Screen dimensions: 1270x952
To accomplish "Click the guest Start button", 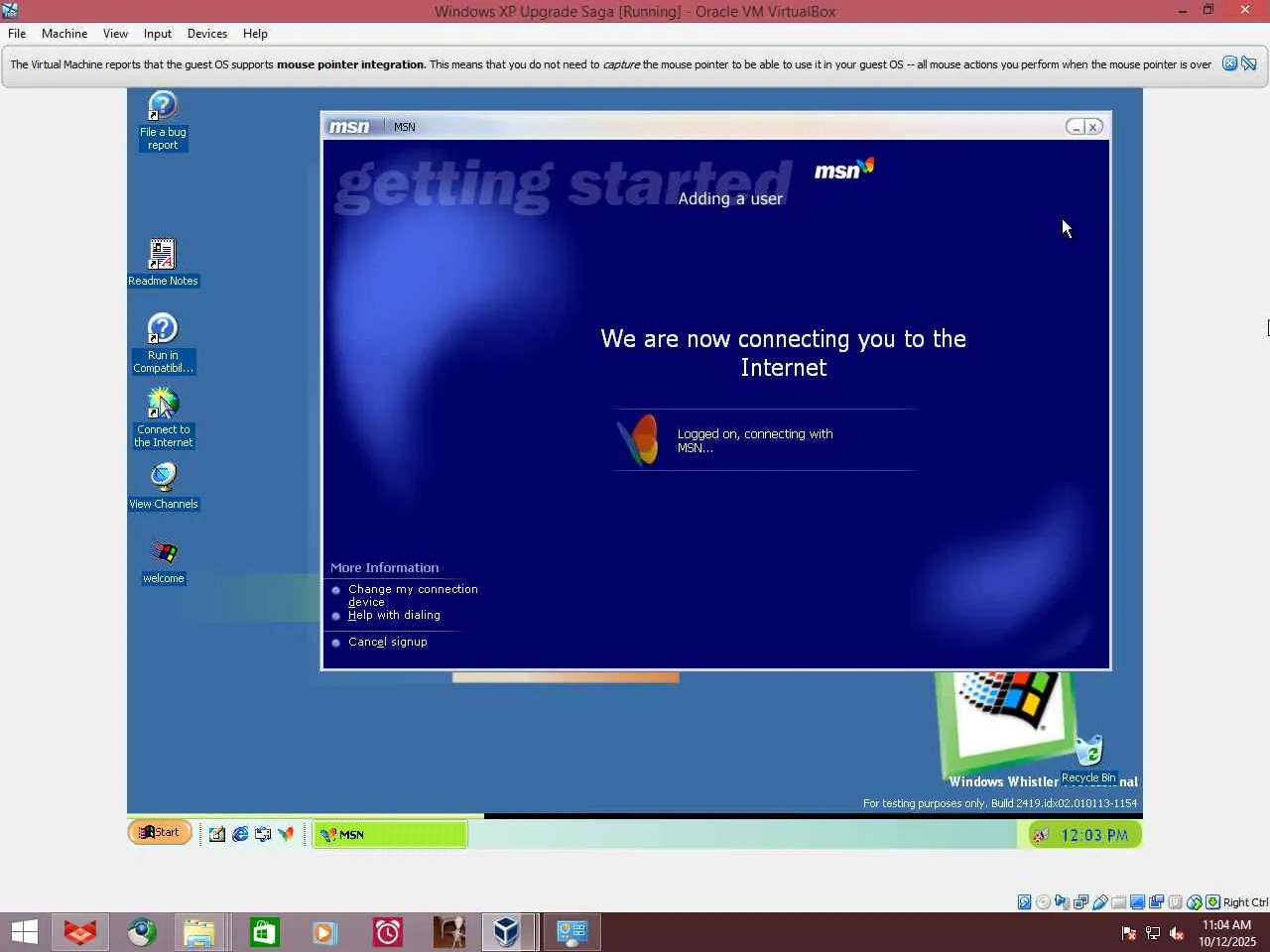I will click(x=160, y=832).
